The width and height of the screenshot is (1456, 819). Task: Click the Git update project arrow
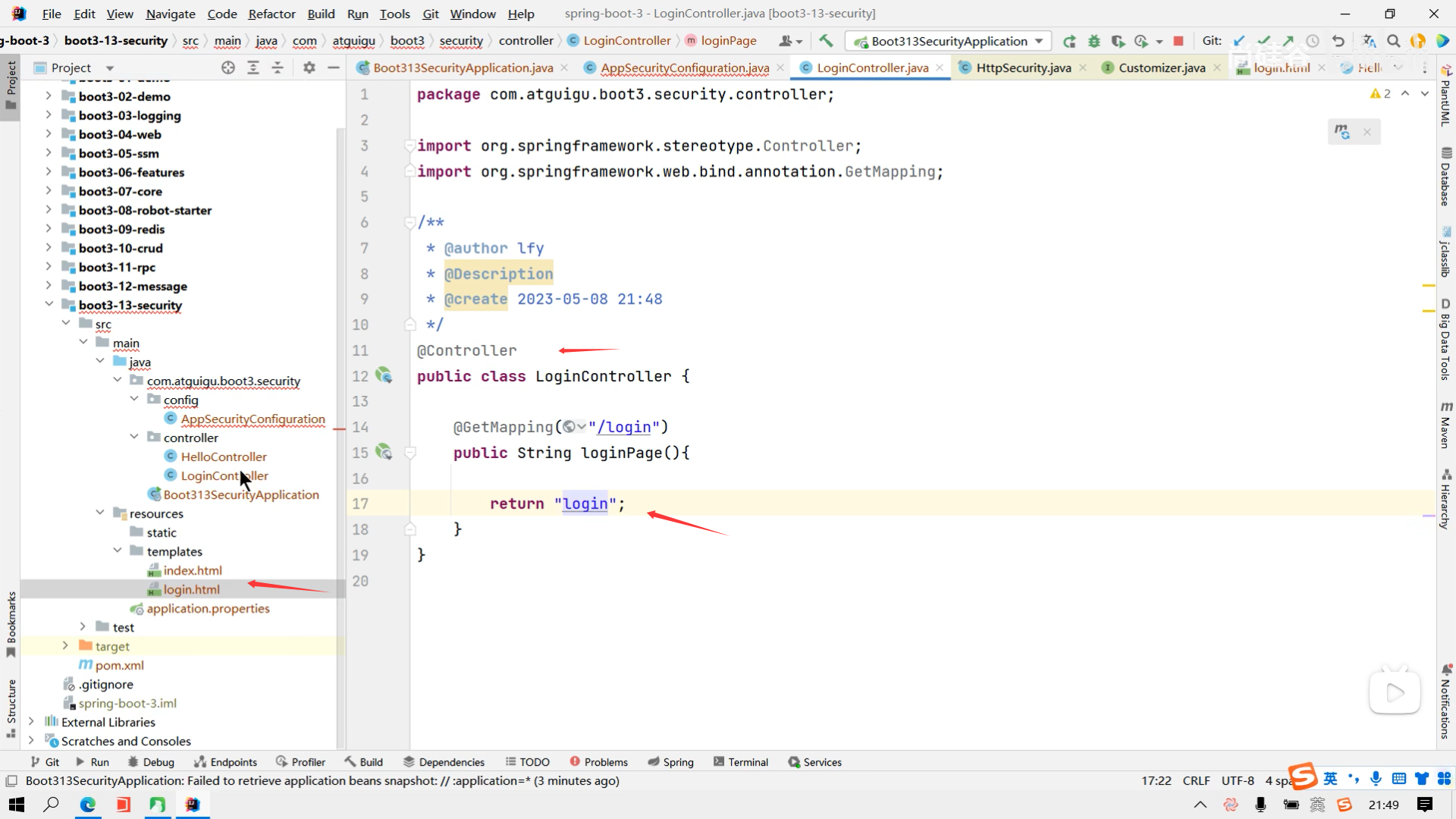click(1239, 41)
